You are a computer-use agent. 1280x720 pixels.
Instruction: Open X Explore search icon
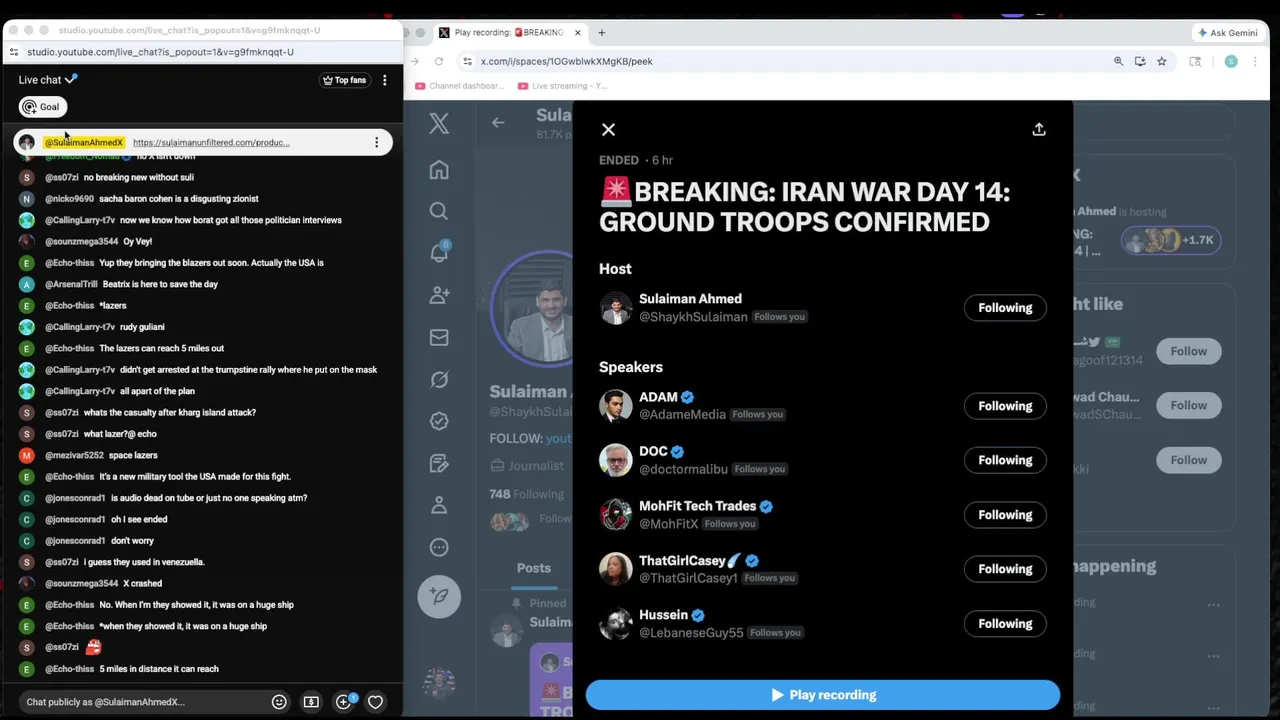click(x=439, y=211)
